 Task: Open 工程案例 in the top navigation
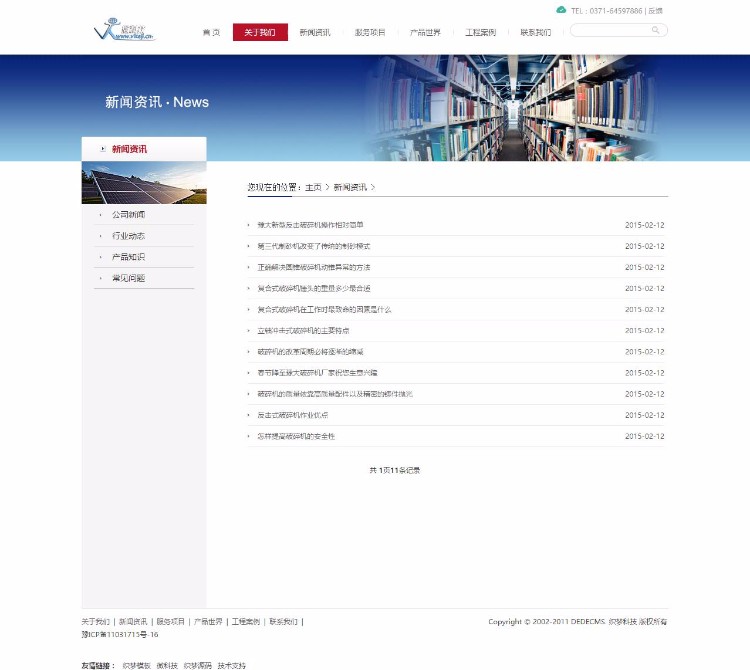pyautogui.click(x=480, y=33)
